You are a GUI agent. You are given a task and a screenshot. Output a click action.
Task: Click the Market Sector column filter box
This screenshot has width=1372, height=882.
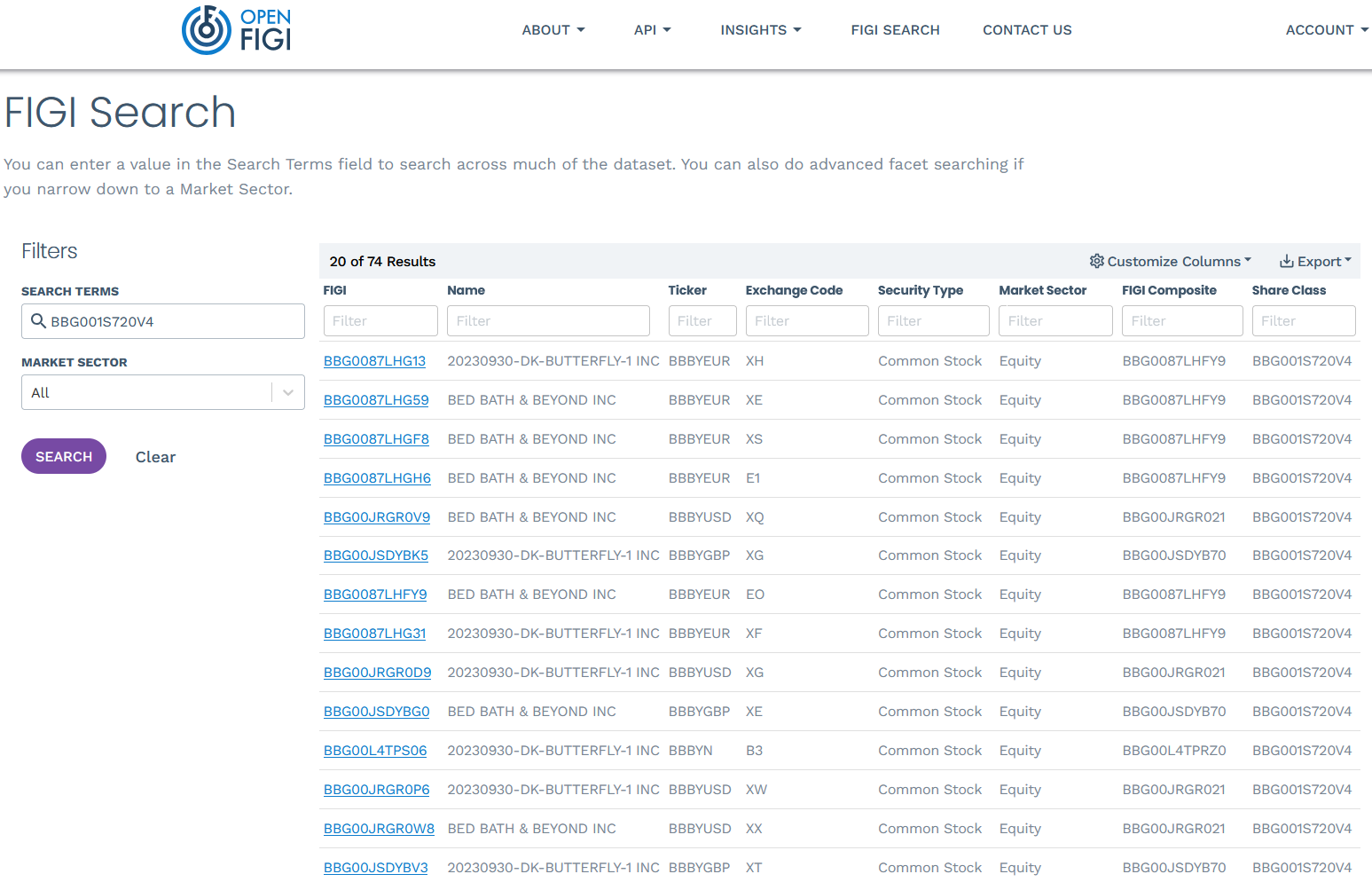[x=1055, y=320]
